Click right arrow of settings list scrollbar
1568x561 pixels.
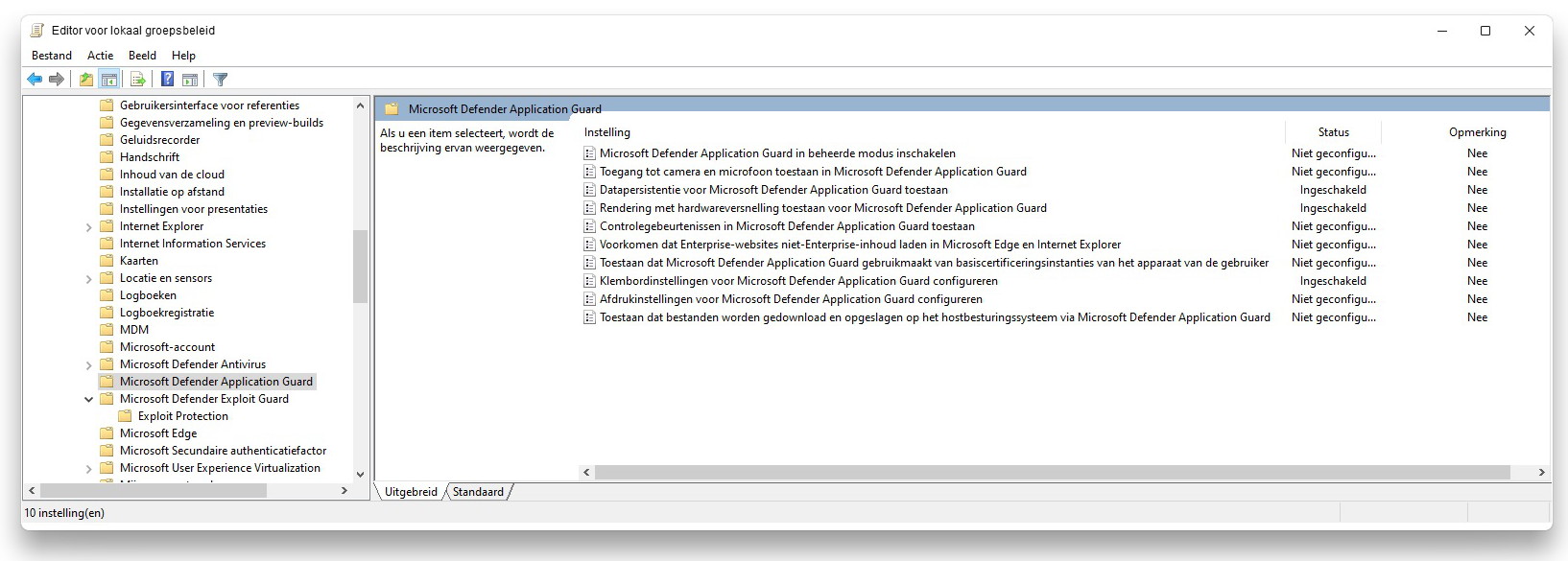click(x=1541, y=472)
